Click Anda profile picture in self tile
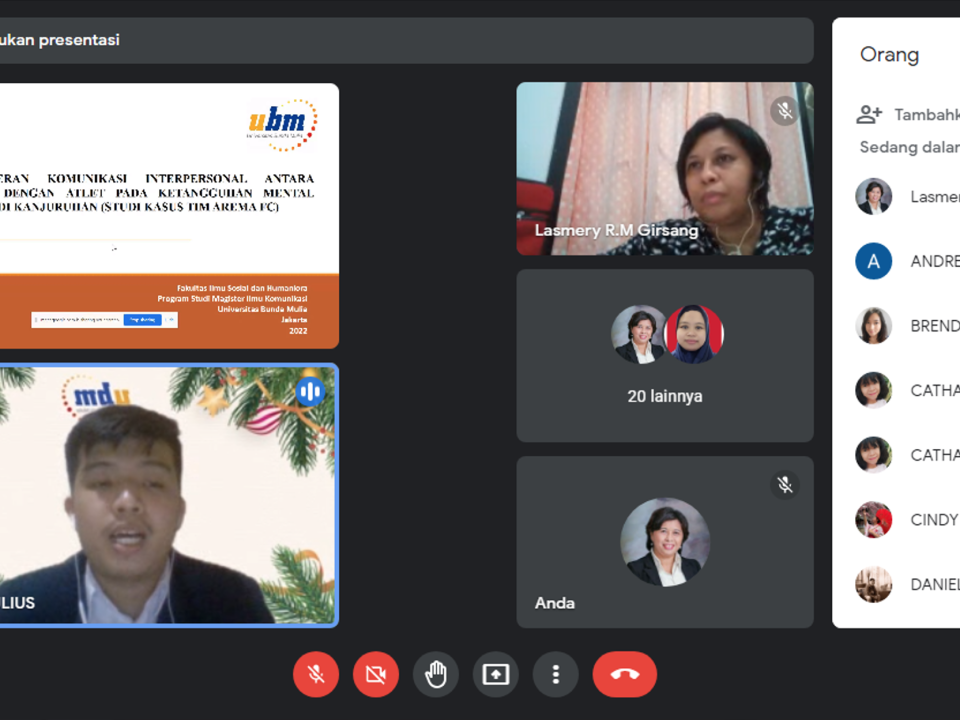 (x=665, y=542)
